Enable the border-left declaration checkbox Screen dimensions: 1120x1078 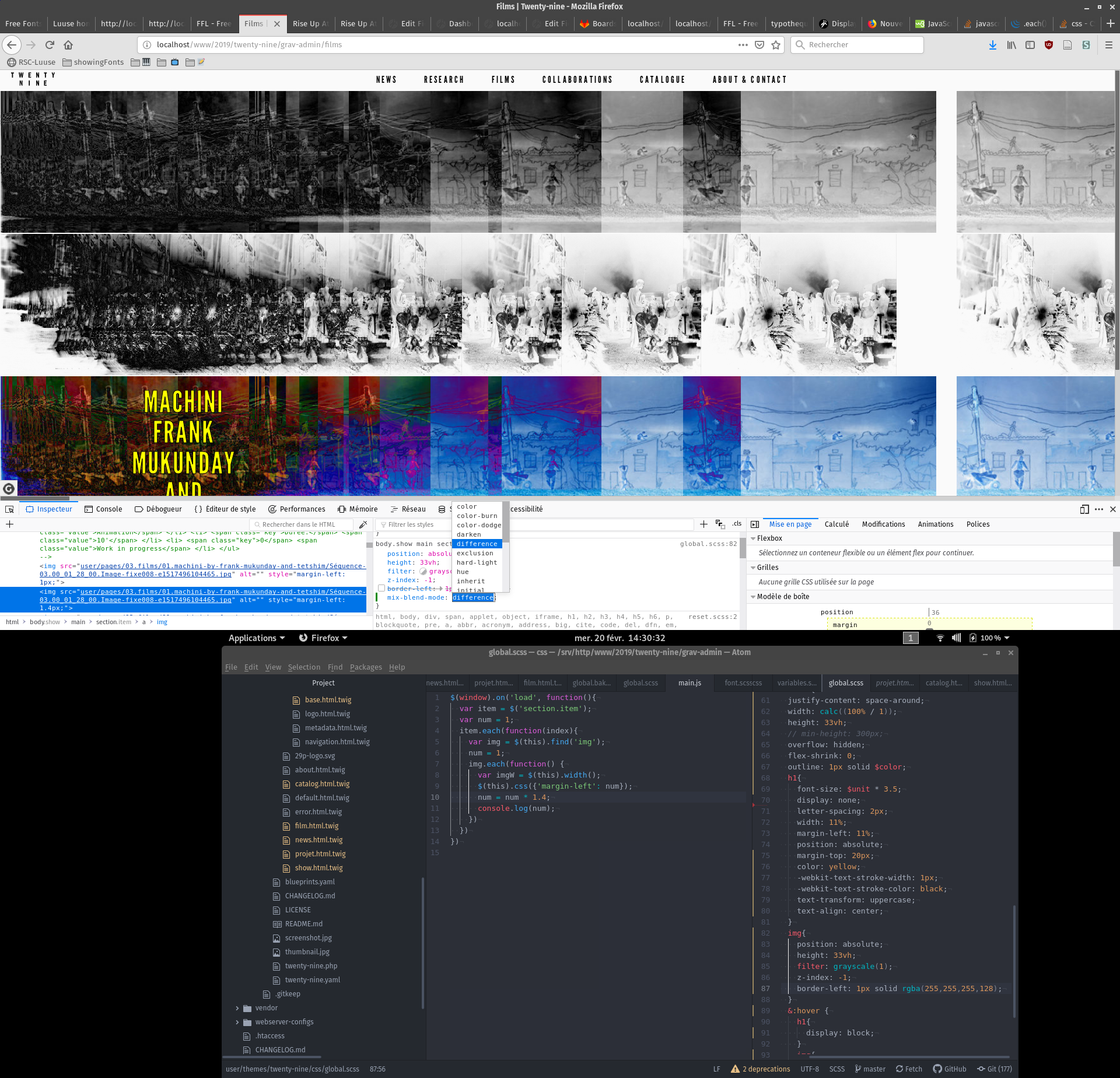381,589
